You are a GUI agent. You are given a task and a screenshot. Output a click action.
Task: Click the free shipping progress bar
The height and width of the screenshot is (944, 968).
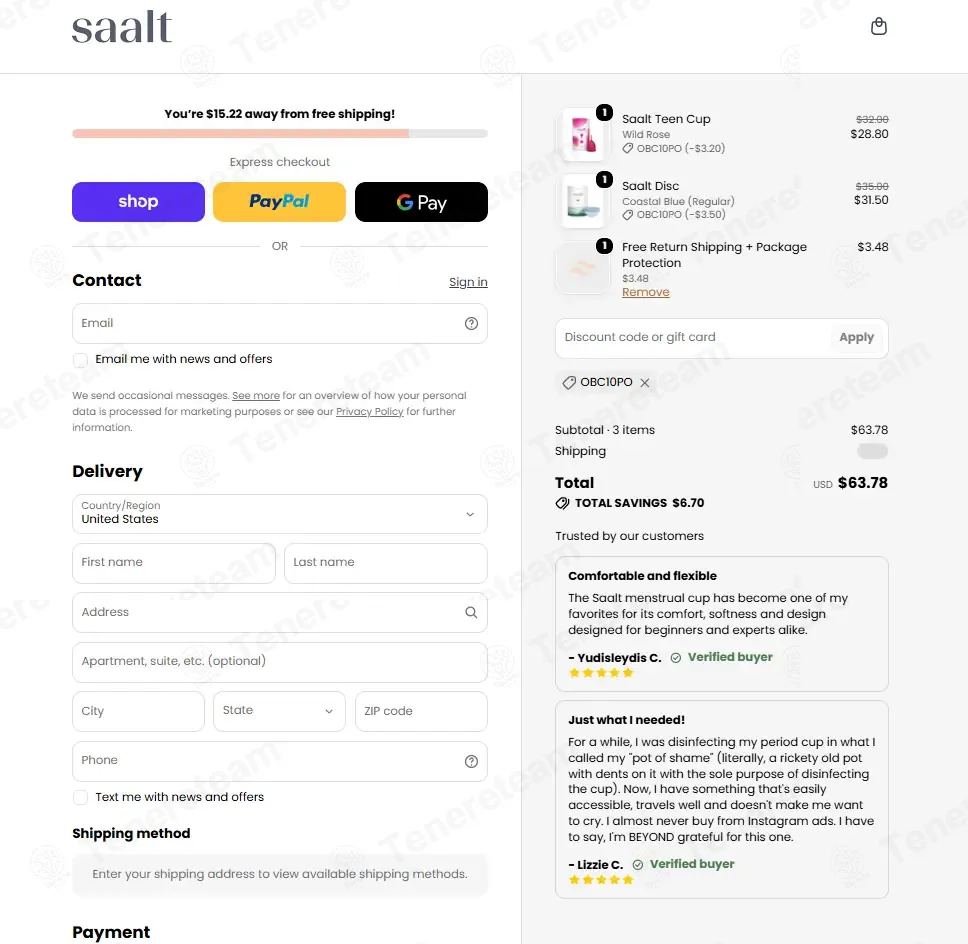pyautogui.click(x=280, y=133)
